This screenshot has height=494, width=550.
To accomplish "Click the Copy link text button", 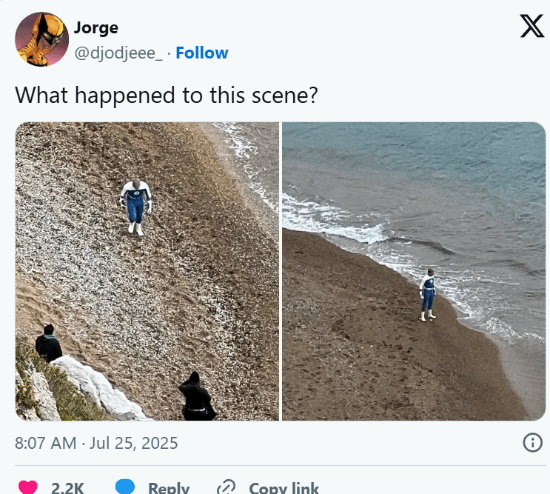I will [284, 488].
